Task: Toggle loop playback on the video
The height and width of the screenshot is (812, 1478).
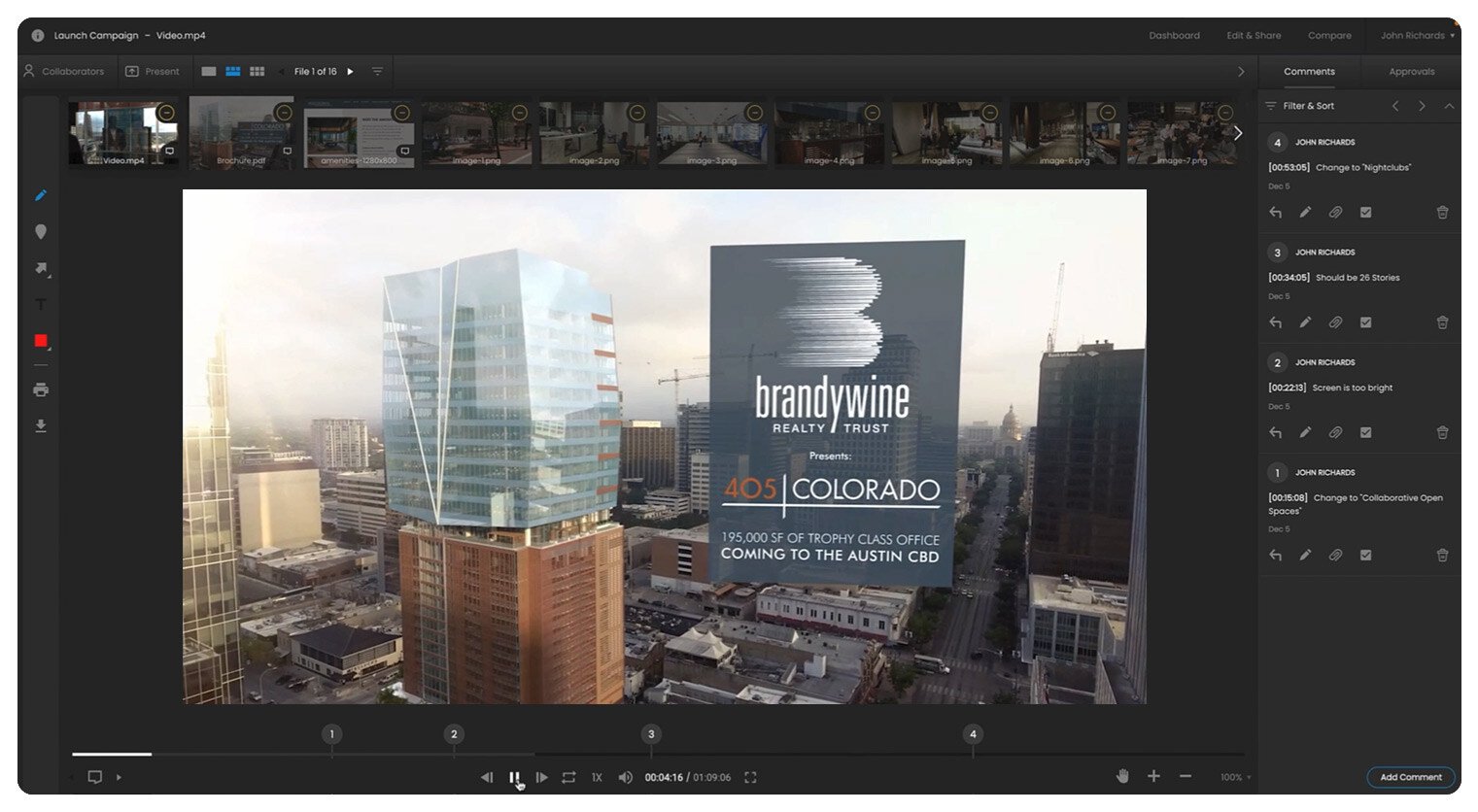Action: click(x=568, y=777)
